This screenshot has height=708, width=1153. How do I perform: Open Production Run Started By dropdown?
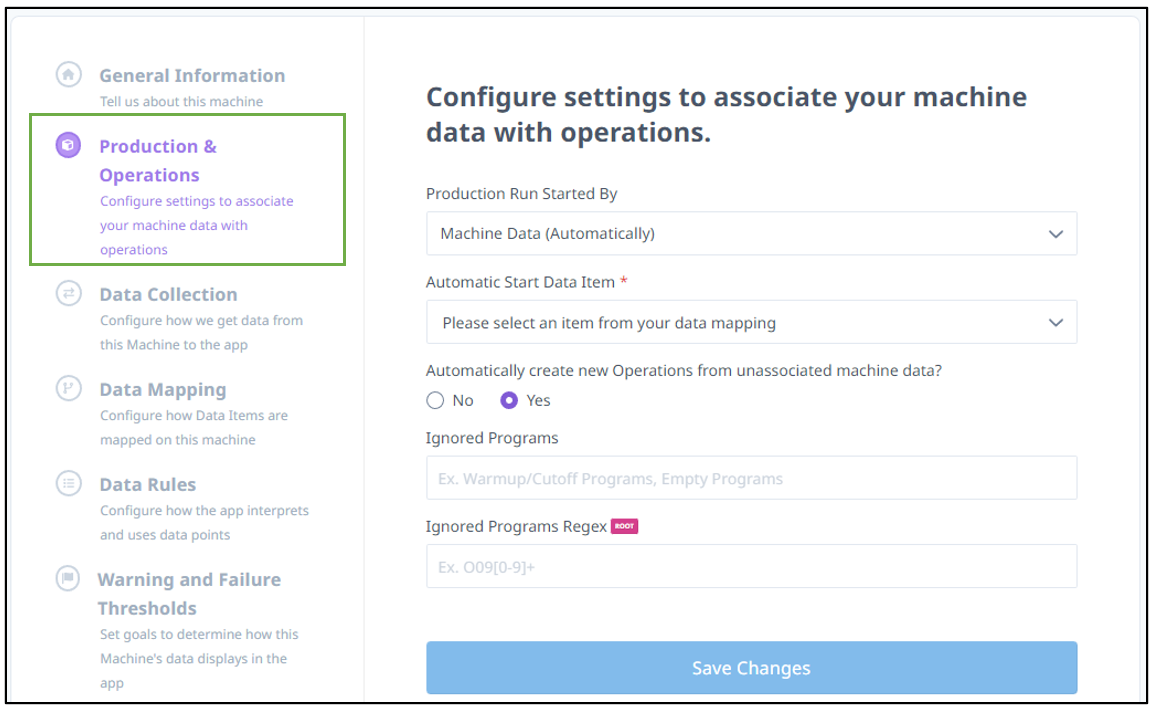point(752,233)
